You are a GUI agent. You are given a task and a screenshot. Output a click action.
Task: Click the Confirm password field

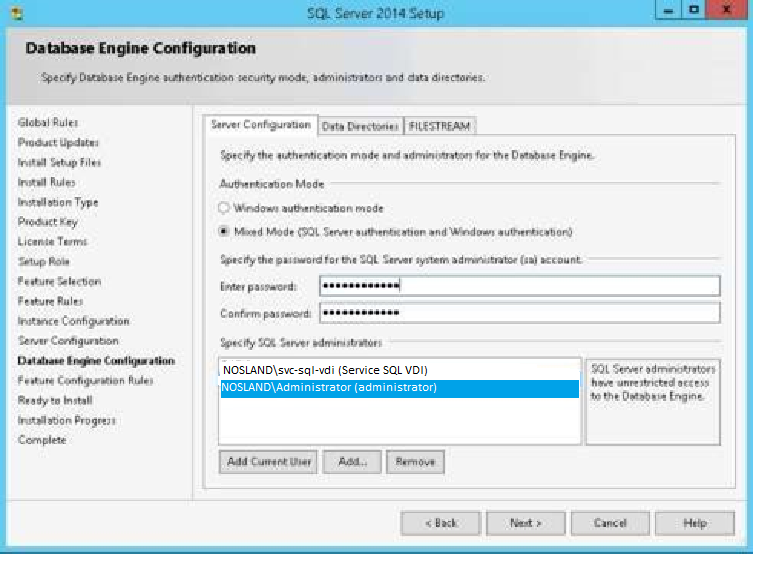click(519, 313)
